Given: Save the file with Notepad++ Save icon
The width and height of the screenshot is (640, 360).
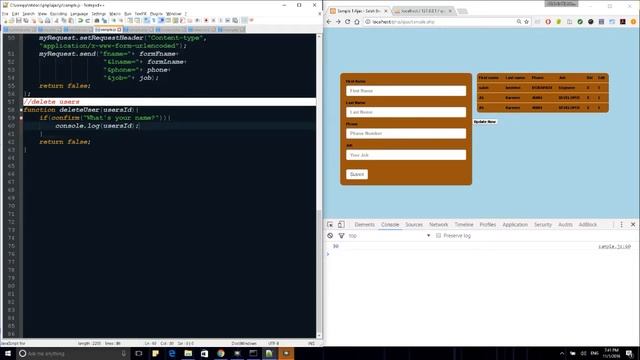Looking at the screenshot, I should pos(19,20).
